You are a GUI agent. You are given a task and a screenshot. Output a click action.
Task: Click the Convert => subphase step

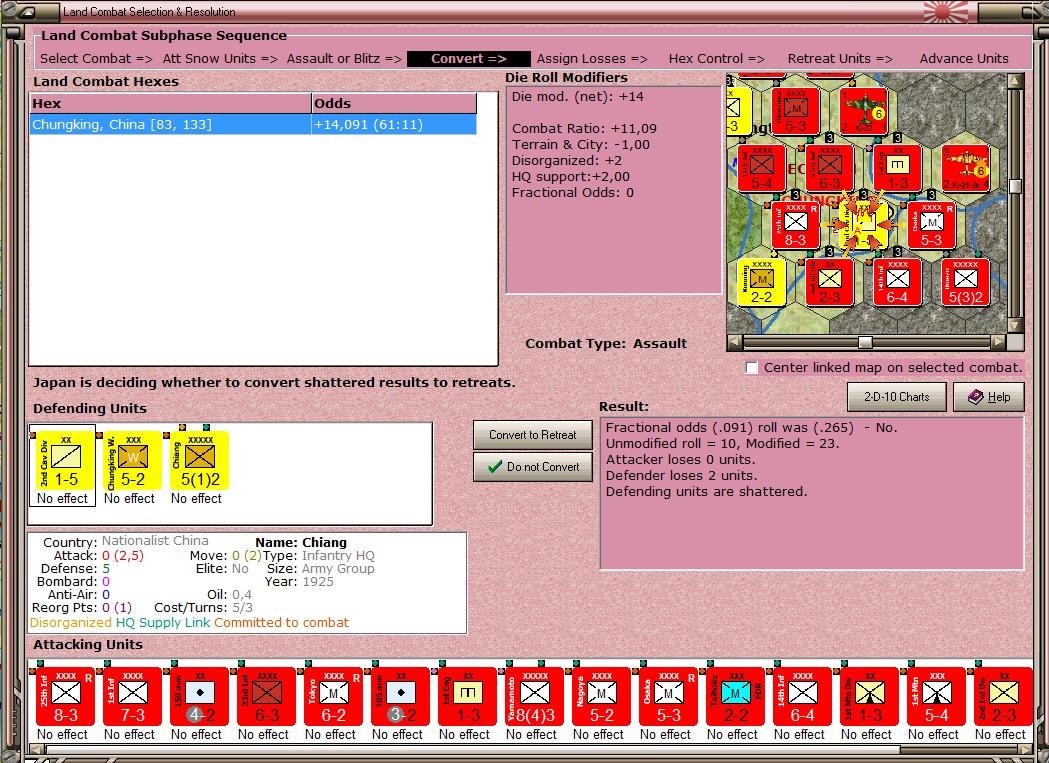tap(468, 59)
